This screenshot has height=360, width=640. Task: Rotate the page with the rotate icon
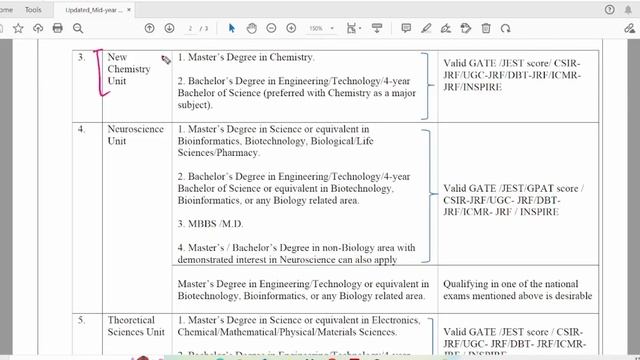506,28
